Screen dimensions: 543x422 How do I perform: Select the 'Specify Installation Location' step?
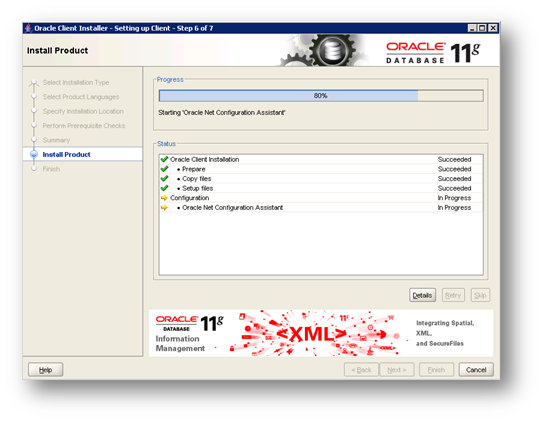83,111
